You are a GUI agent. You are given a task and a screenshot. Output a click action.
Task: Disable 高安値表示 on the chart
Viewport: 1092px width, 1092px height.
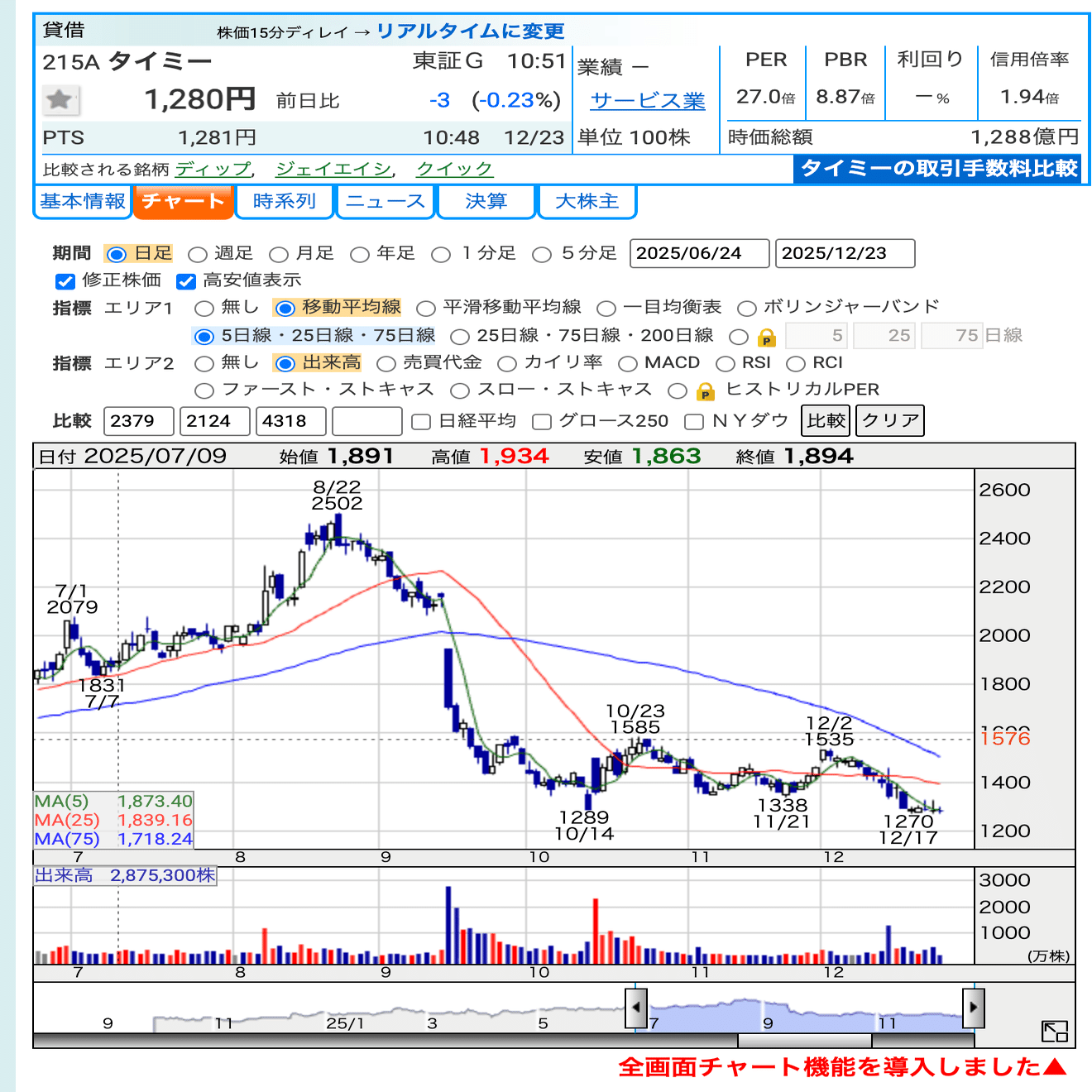(x=185, y=281)
